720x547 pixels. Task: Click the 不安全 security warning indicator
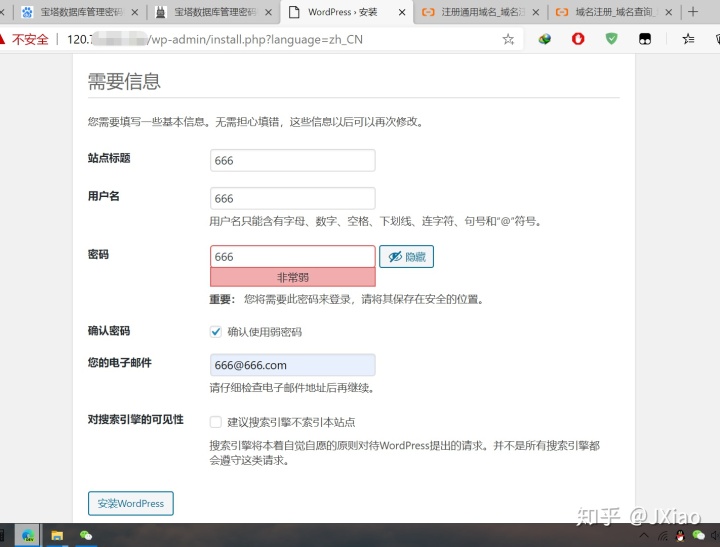pos(25,39)
